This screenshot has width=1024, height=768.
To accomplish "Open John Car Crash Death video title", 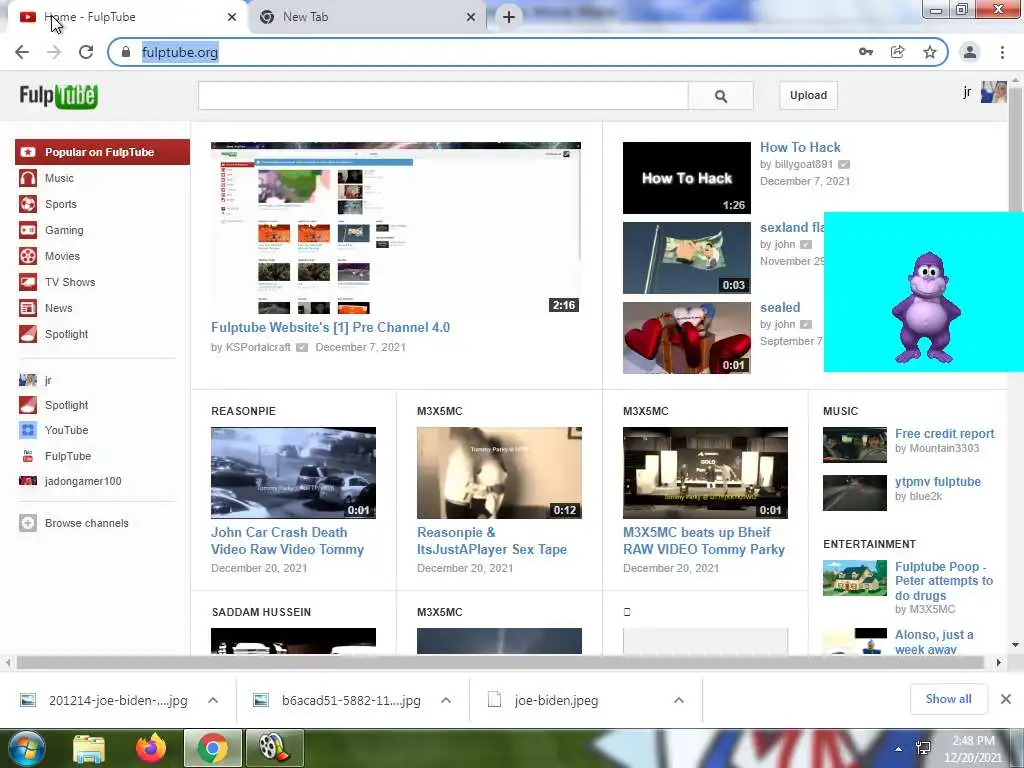I will point(287,541).
